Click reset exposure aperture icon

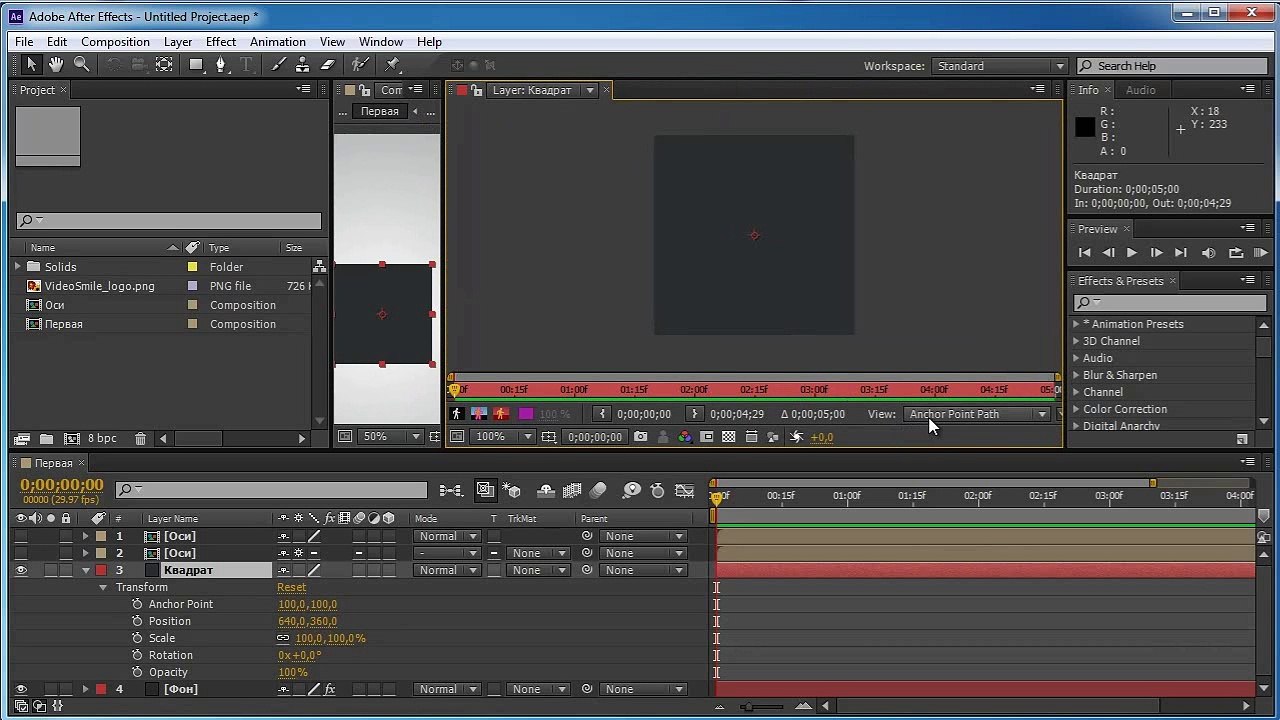tap(796, 437)
